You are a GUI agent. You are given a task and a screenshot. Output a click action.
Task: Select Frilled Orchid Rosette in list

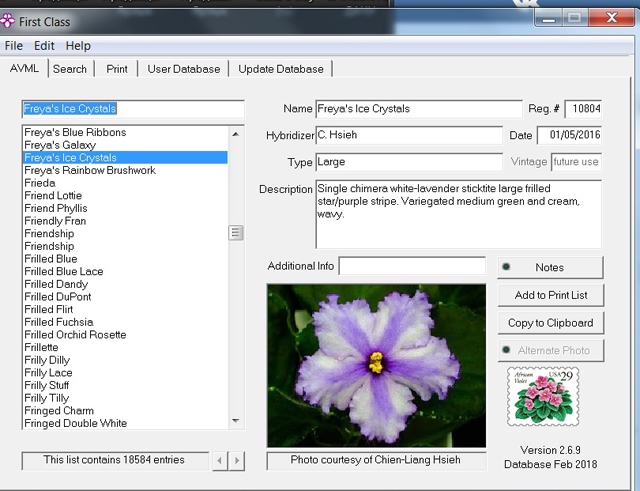point(125,335)
